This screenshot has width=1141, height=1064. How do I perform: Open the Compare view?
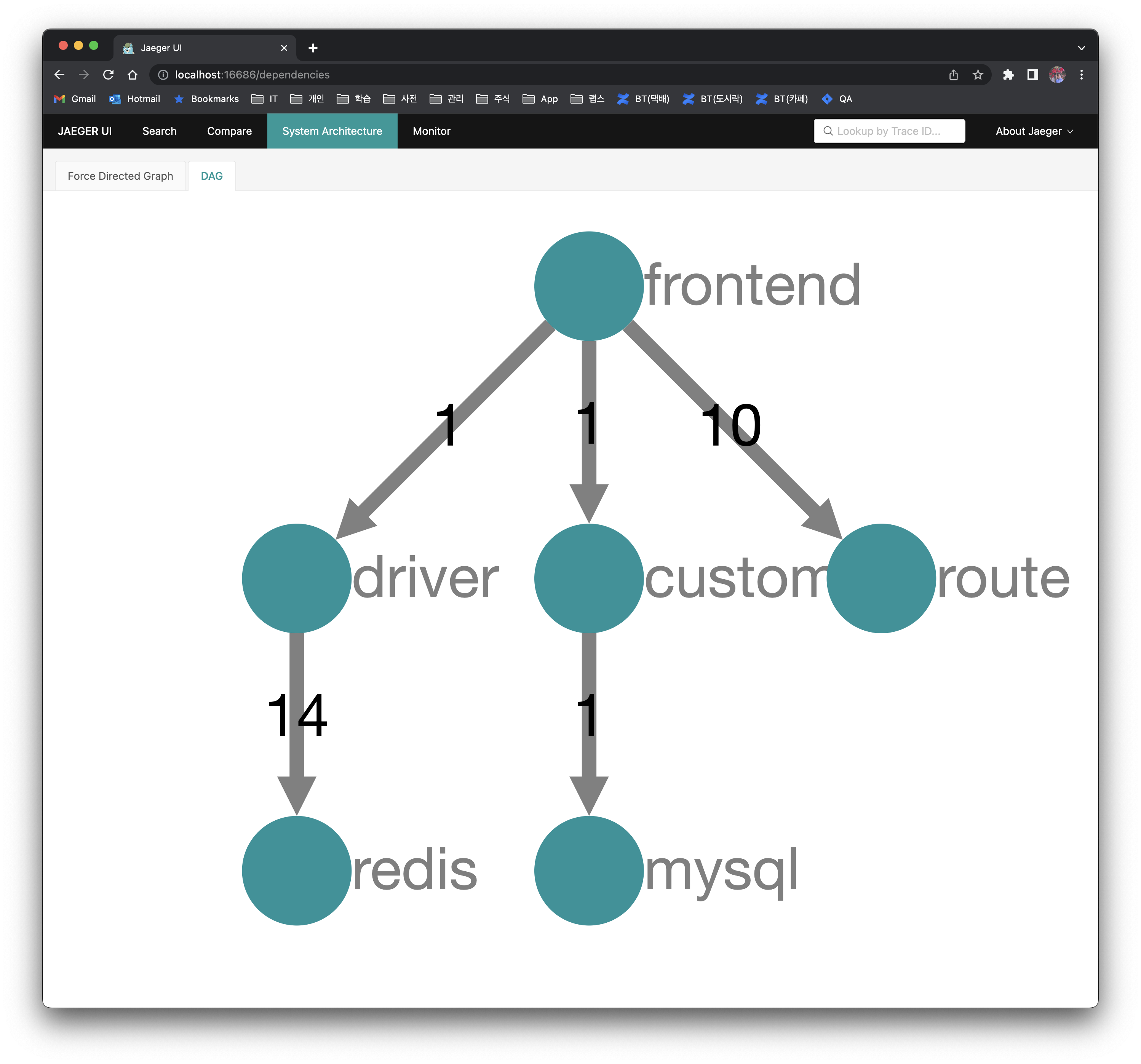click(x=229, y=131)
